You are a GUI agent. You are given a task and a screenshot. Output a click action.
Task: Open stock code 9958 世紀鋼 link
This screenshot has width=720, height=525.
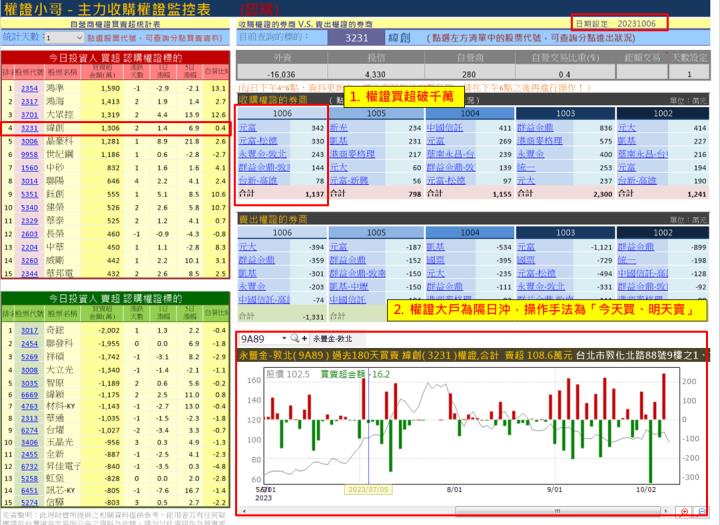click(x=29, y=155)
